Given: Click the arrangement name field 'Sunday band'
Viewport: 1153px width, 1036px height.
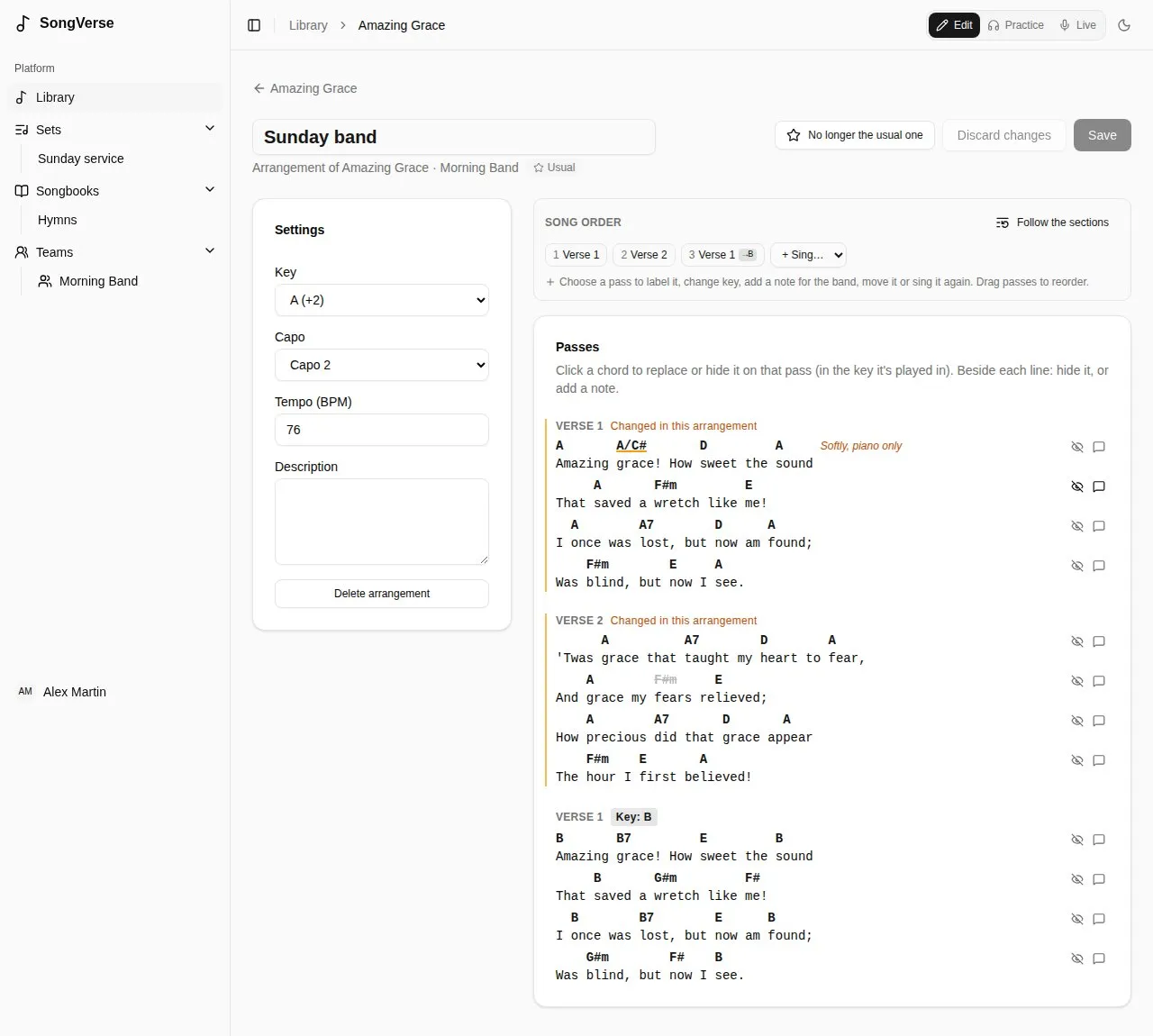Looking at the screenshot, I should pyautogui.click(x=454, y=137).
